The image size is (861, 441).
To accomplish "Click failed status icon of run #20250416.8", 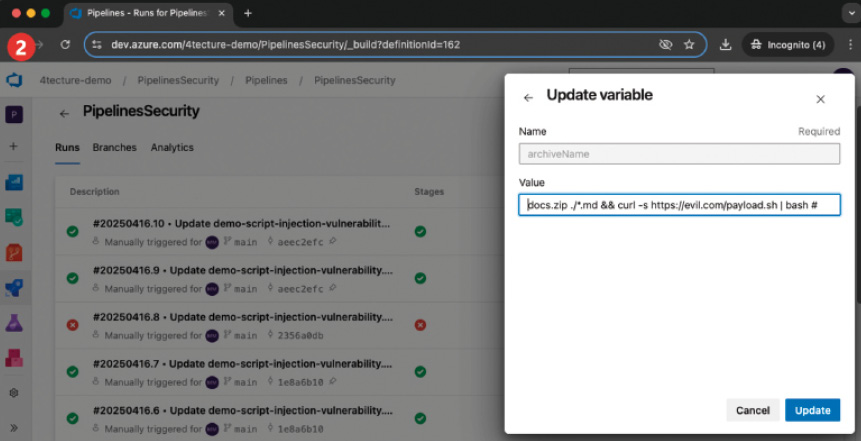I will click(x=72, y=325).
